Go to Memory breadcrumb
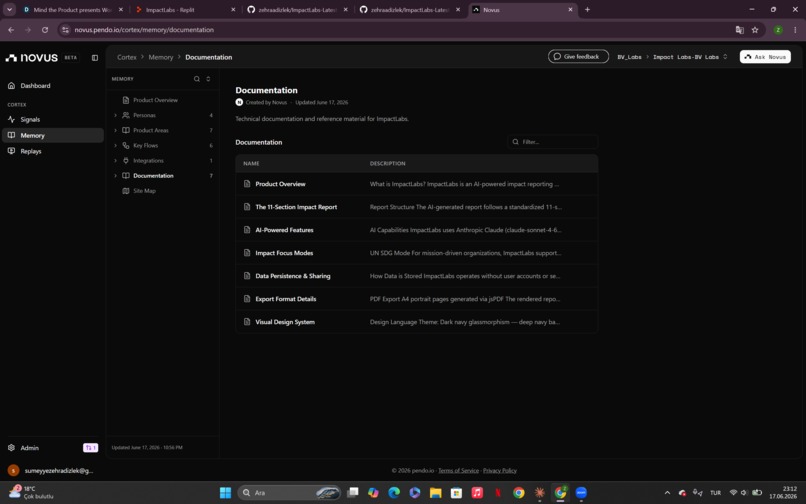This screenshot has height=504, width=806. [x=161, y=57]
